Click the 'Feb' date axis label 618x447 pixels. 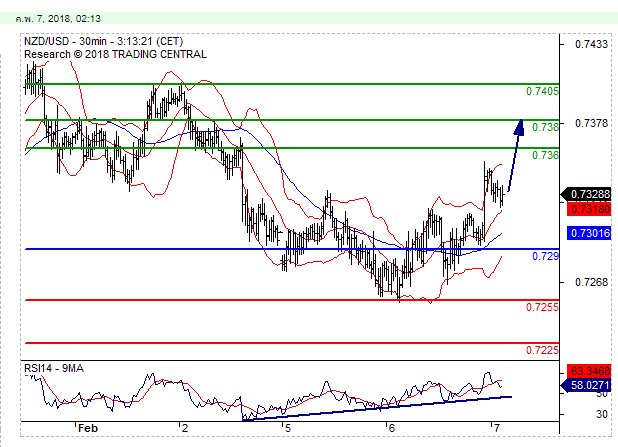[x=87, y=428]
